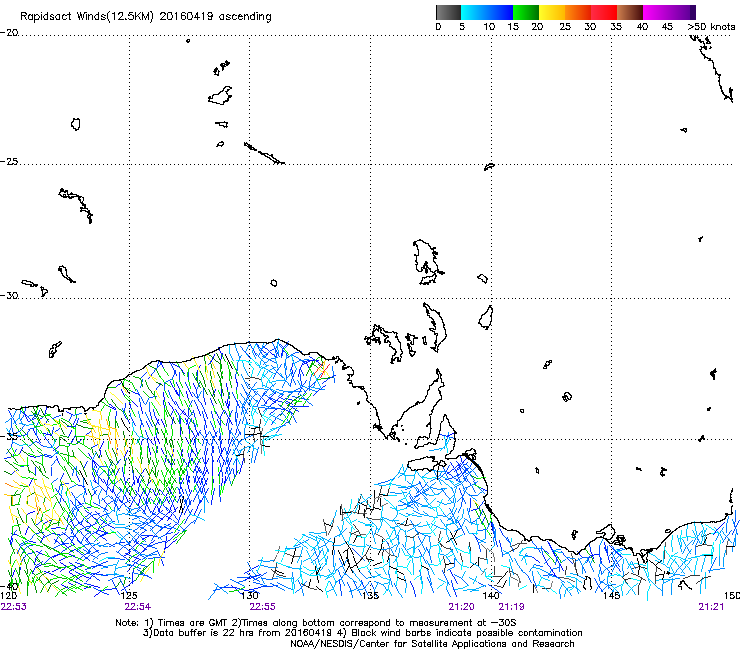Viewport: 740px width, 650px height.
Task: Click the '-30' latitude axis label
Action: click(x=9, y=295)
